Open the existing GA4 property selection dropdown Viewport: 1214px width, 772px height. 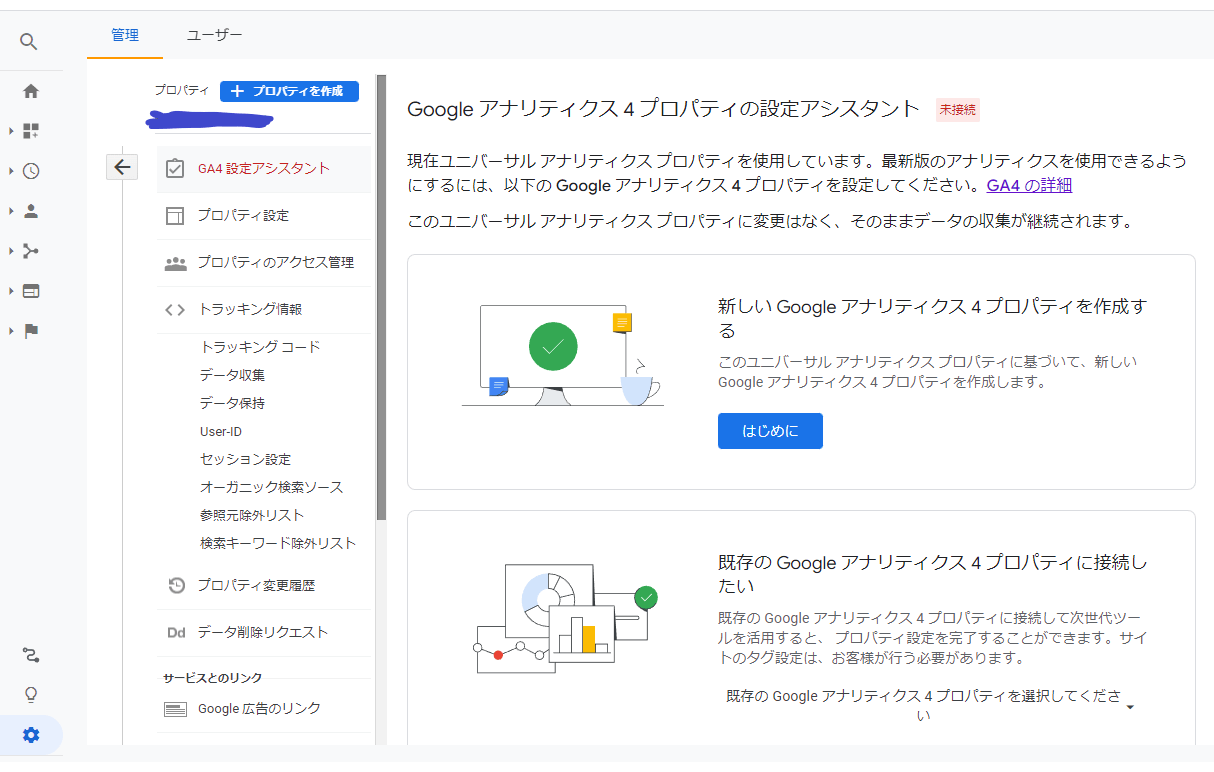(x=931, y=706)
